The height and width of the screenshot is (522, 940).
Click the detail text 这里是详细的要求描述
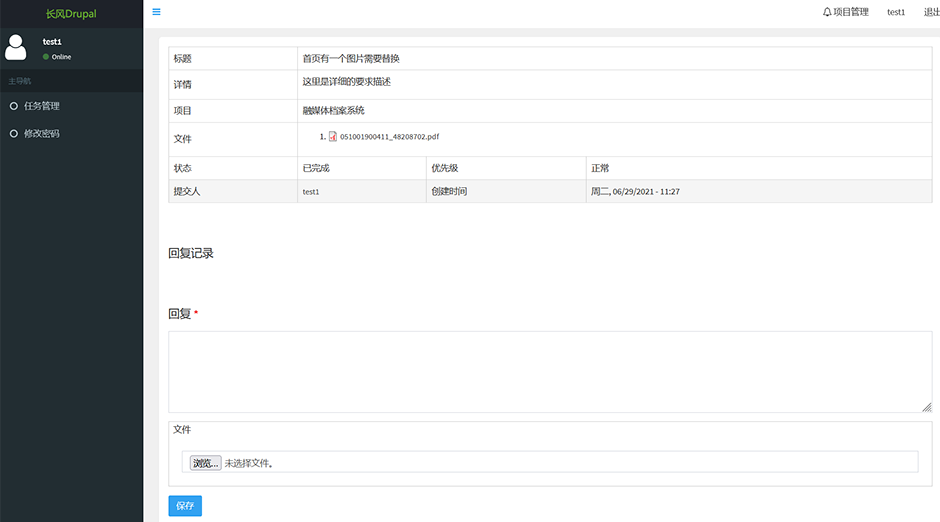click(347, 82)
